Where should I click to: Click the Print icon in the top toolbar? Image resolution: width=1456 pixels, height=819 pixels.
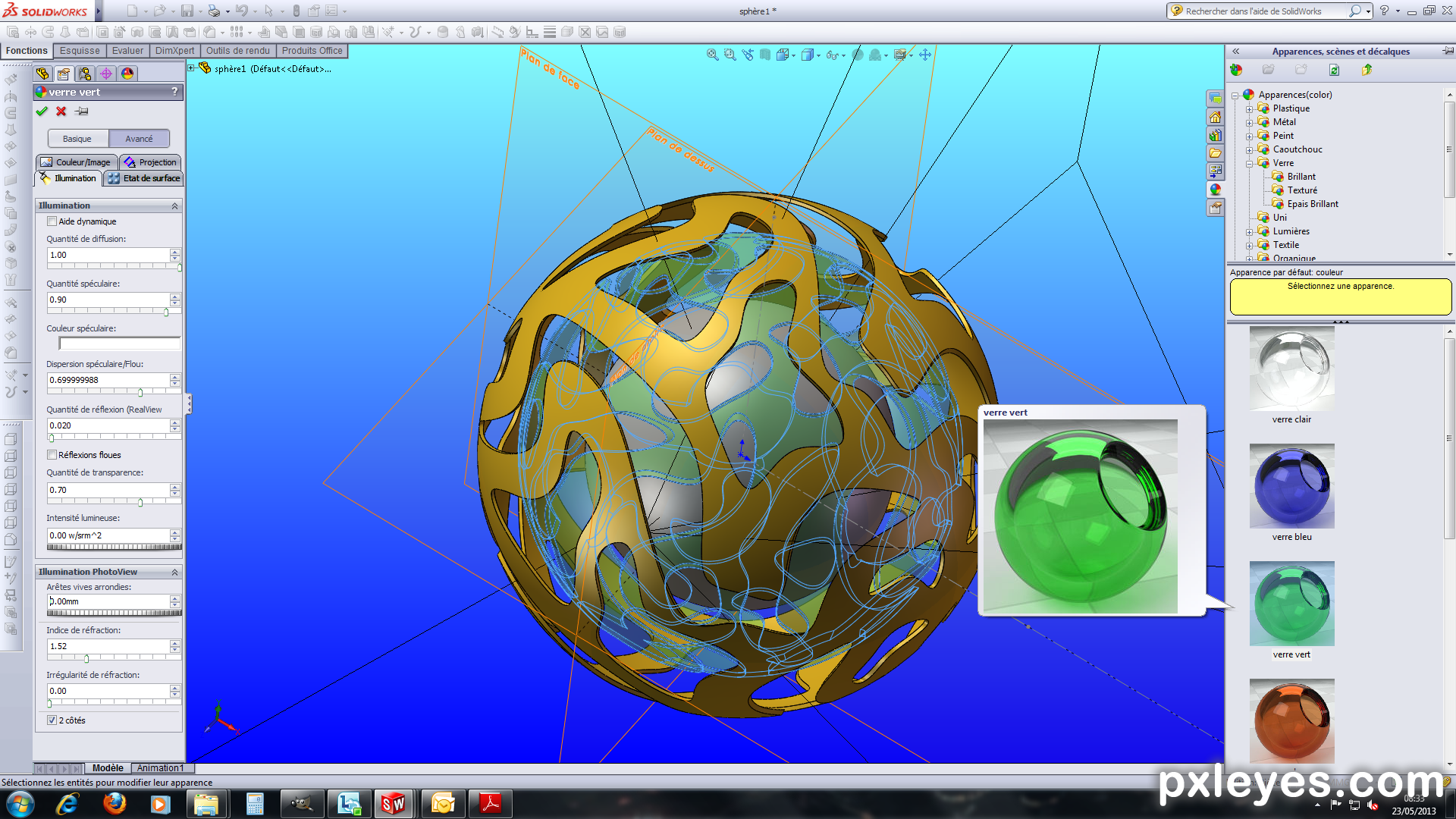(214, 11)
